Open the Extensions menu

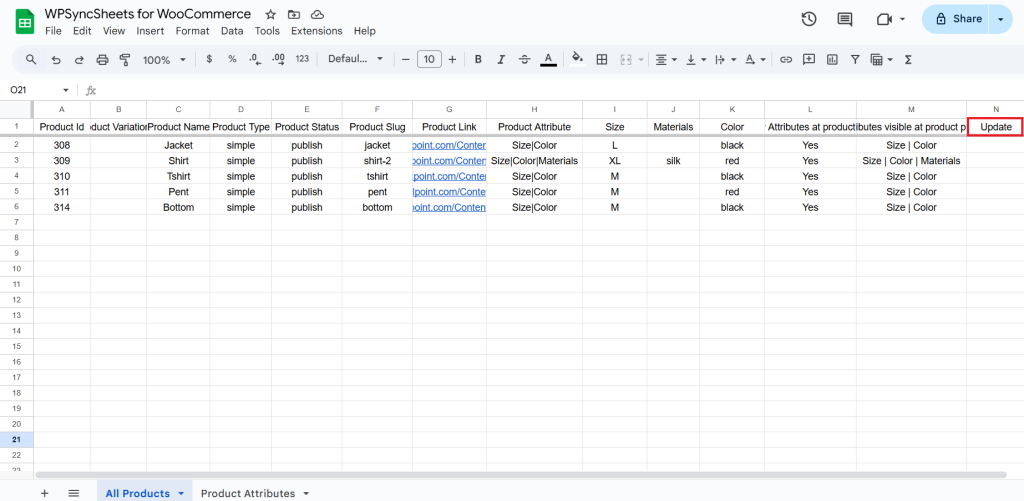pos(317,31)
